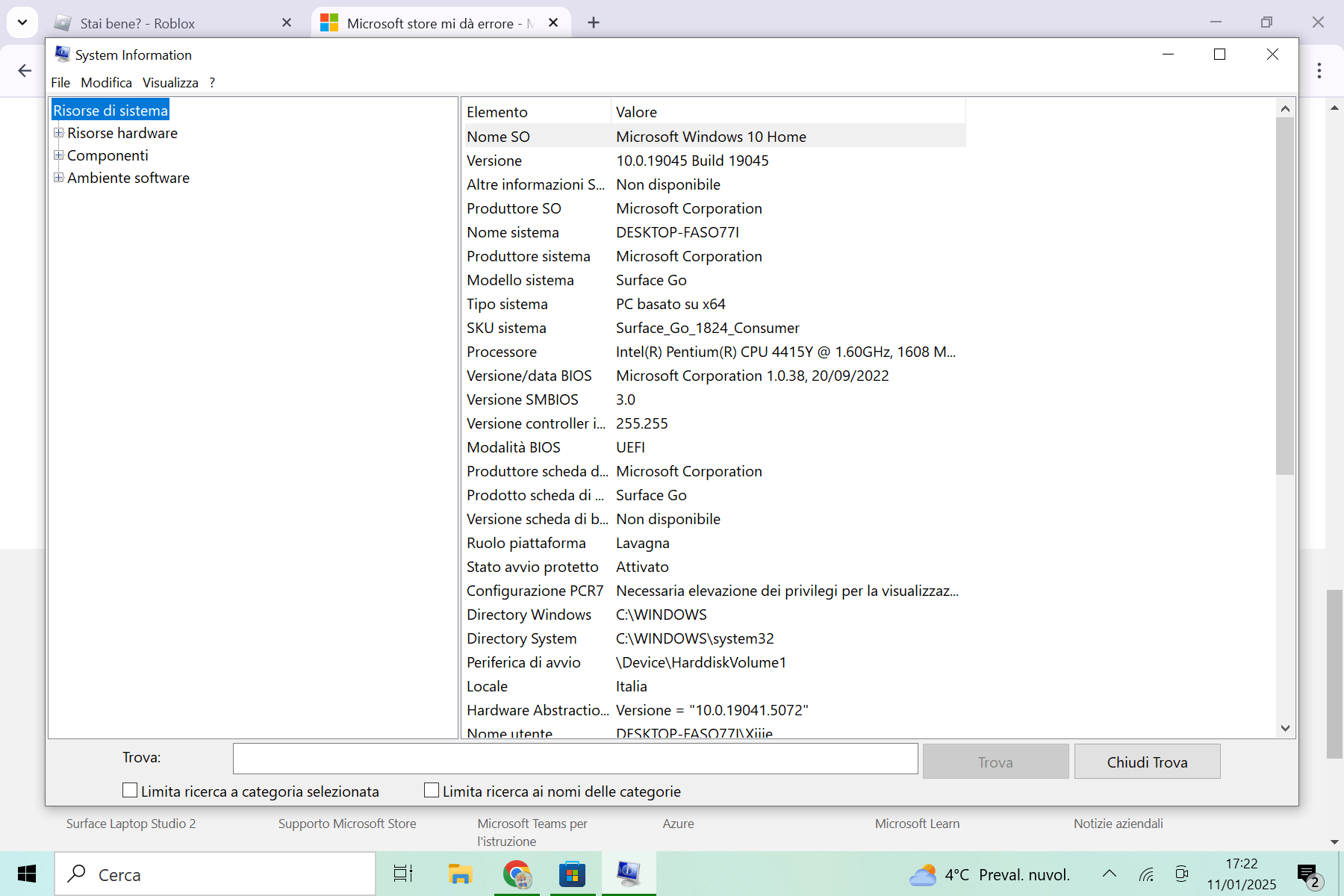Click the taskbar Cerca search box
This screenshot has height=896, width=1344.
pos(215,874)
